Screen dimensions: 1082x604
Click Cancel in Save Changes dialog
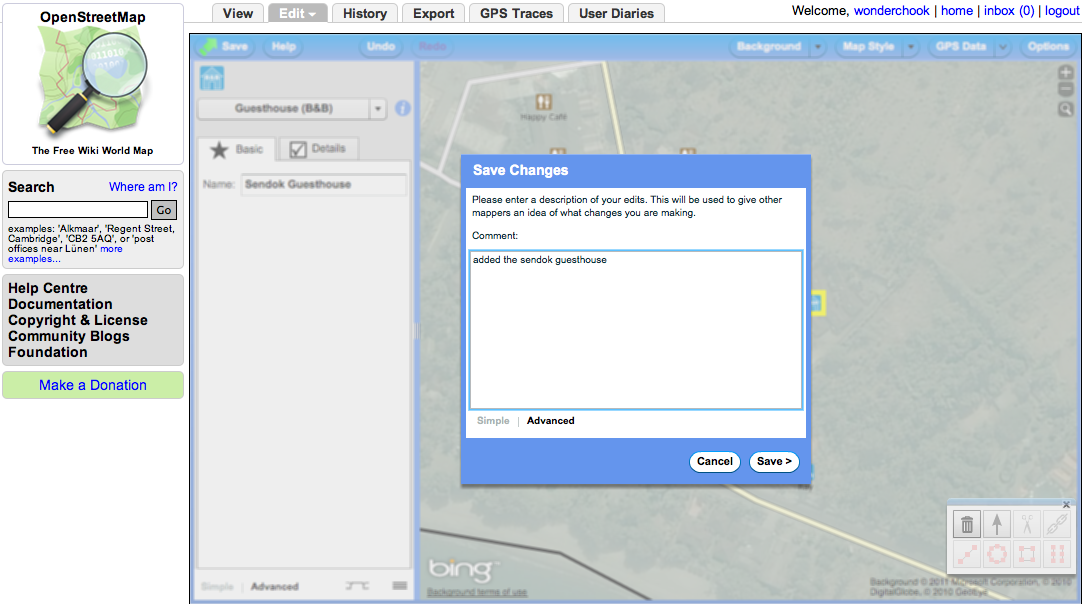tap(714, 462)
